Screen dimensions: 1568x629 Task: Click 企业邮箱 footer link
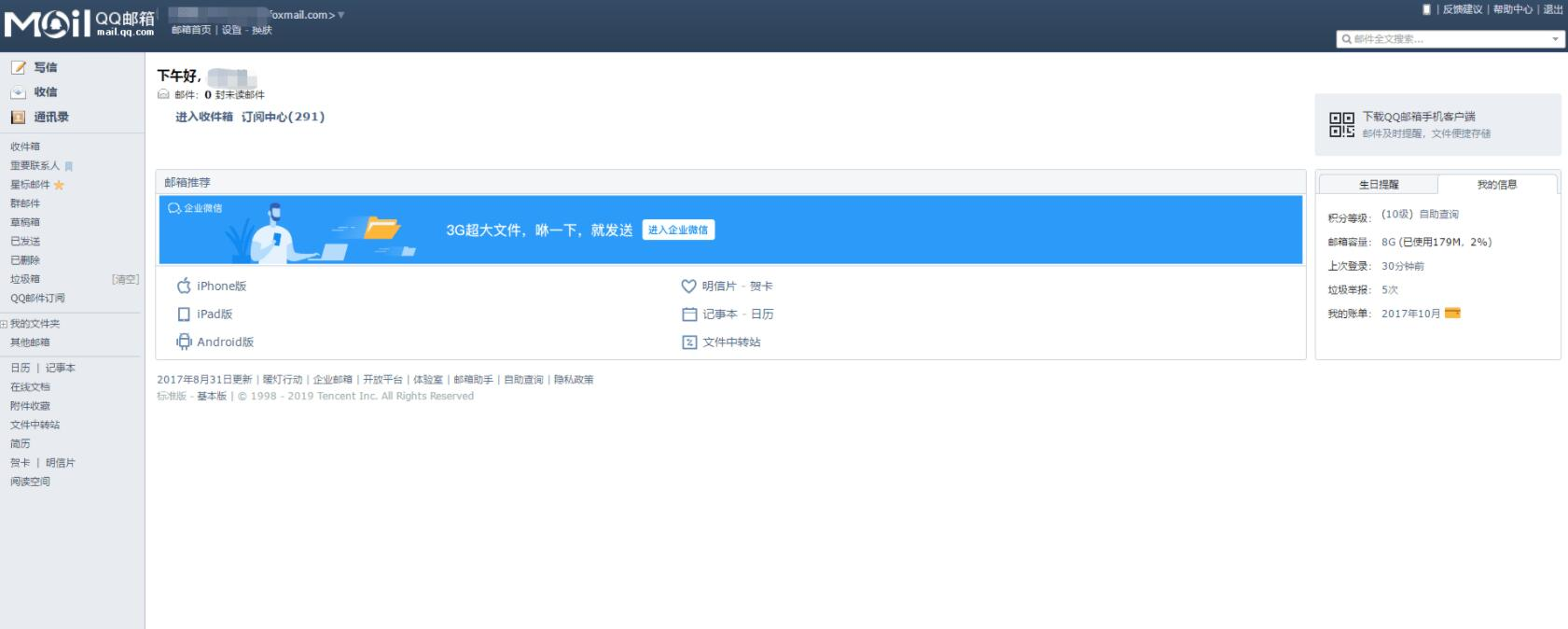point(333,380)
